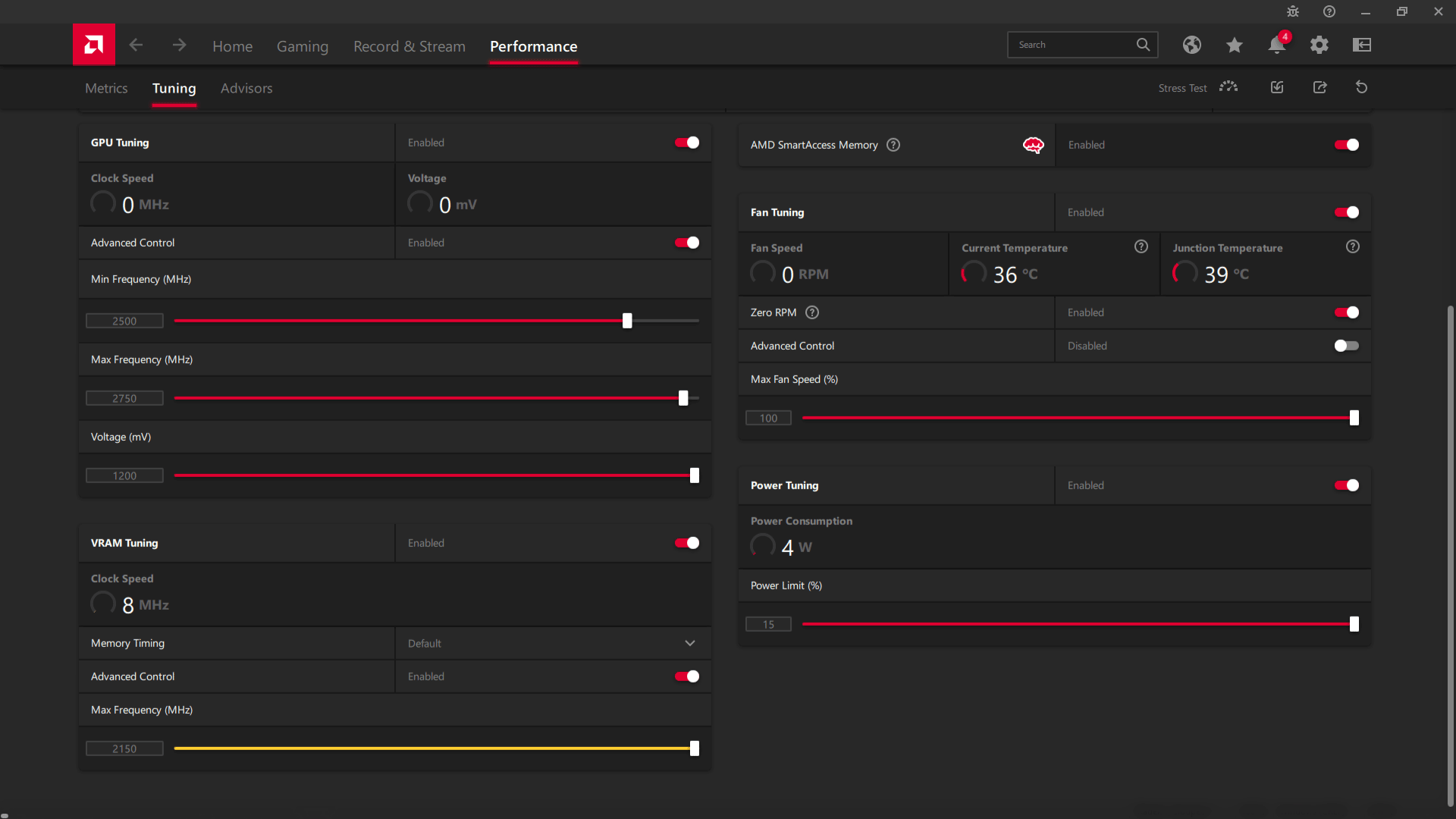Click the SmartAccess Memory brain icon

(x=1034, y=145)
